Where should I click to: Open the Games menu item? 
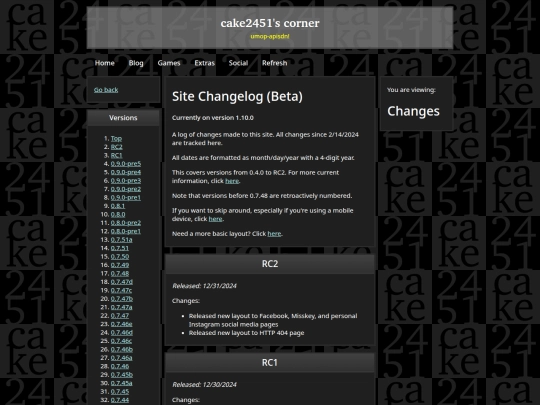(x=169, y=63)
